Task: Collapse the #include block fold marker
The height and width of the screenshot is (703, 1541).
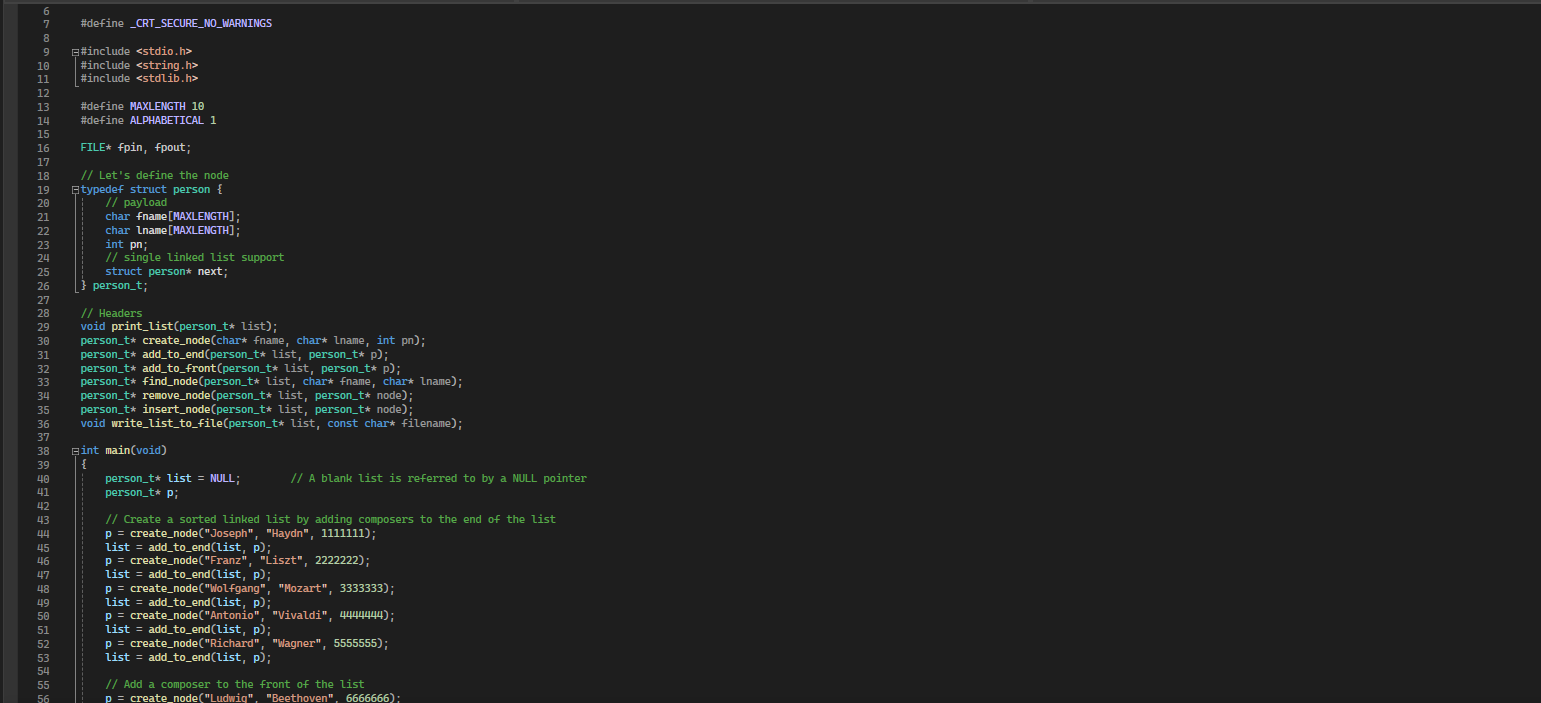Action: (74, 51)
